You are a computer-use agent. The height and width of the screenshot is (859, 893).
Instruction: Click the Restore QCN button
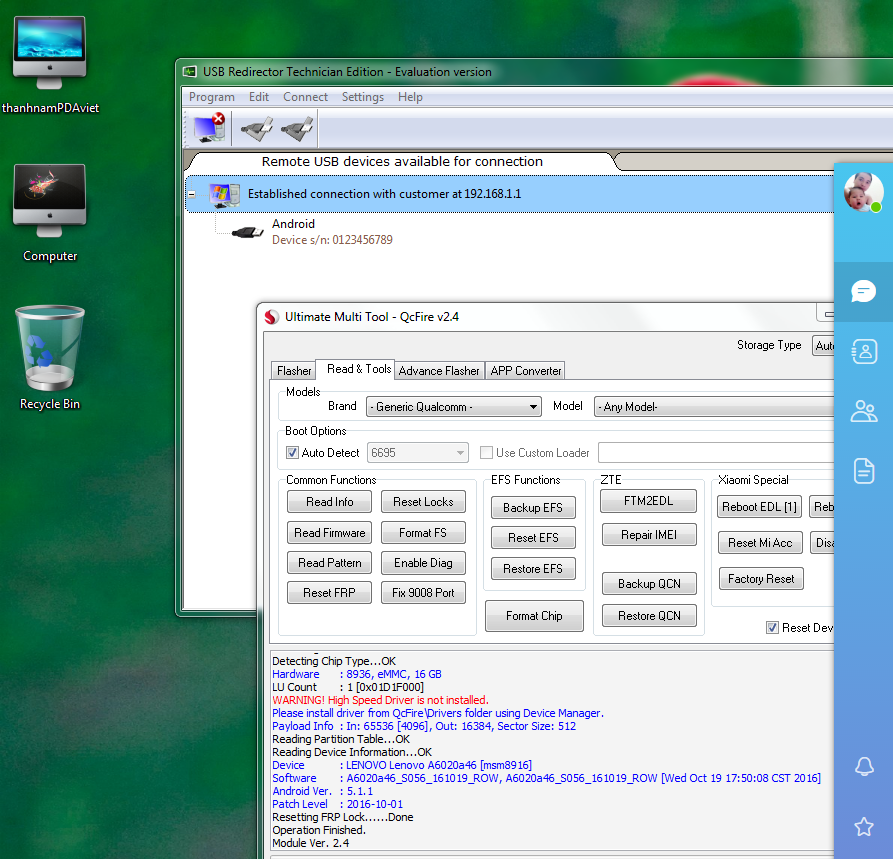click(649, 615)
